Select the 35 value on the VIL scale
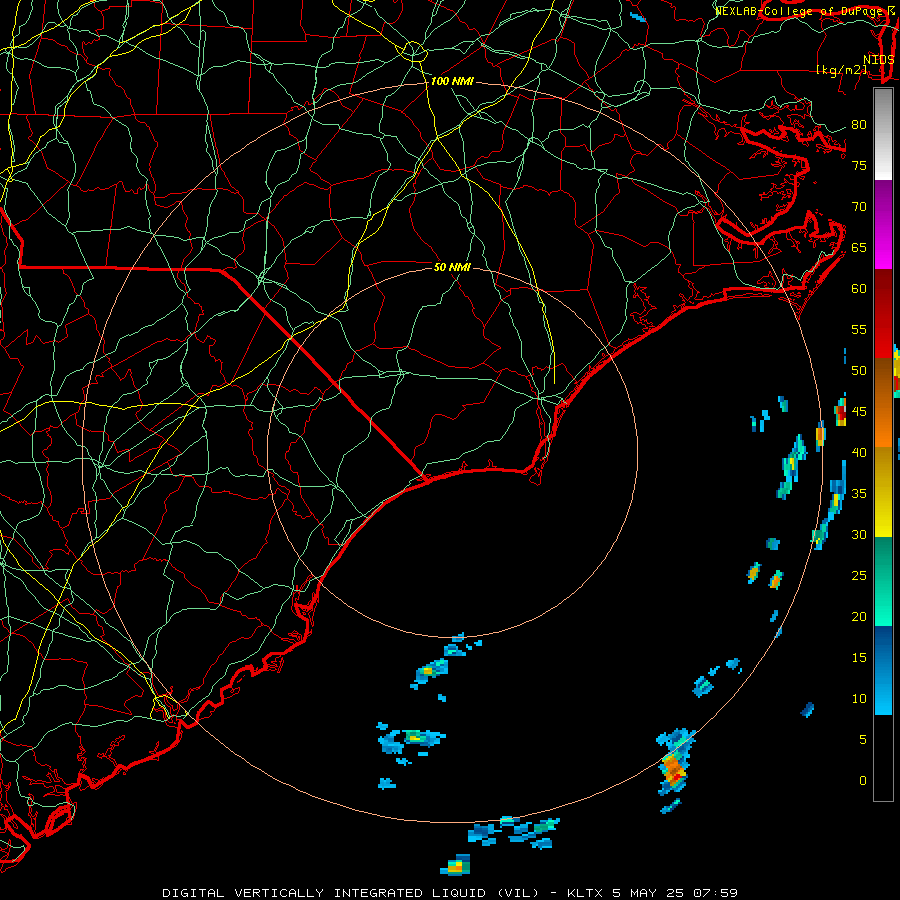This screenshot has height=900, width=900. click(x=859, y=494)
